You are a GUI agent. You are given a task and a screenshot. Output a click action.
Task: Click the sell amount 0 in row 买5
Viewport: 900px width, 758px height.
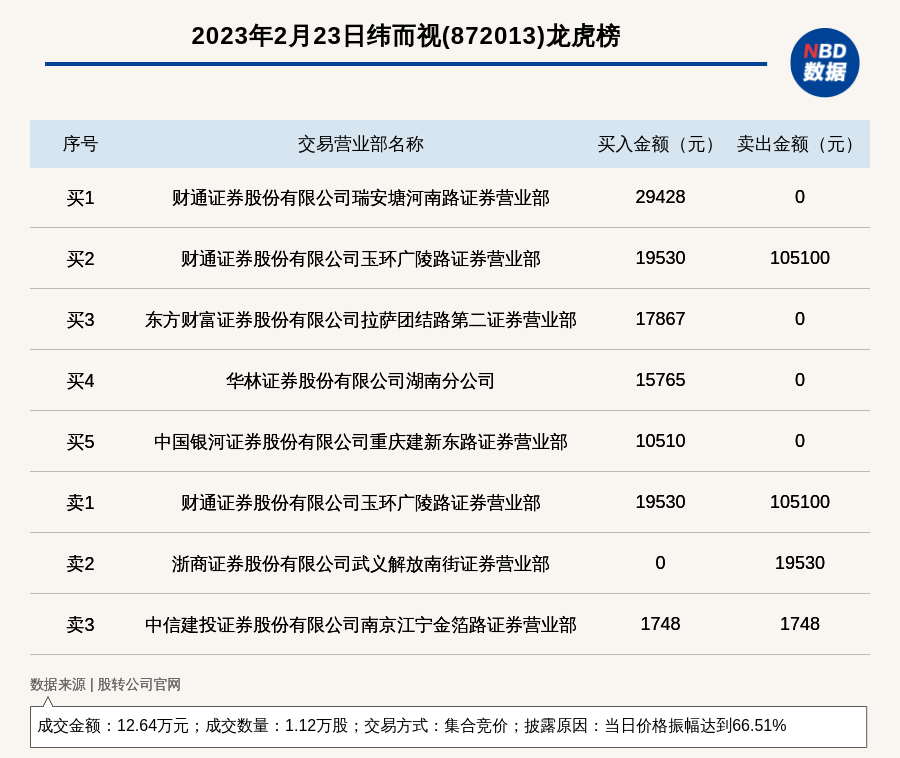click(x=800, y=441)
